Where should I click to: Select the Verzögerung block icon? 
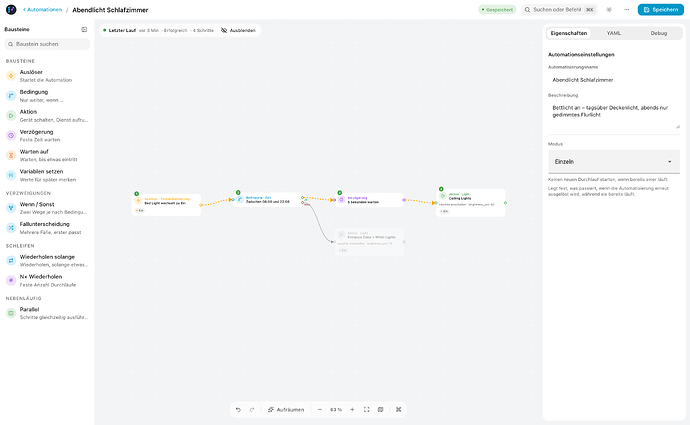11,136
